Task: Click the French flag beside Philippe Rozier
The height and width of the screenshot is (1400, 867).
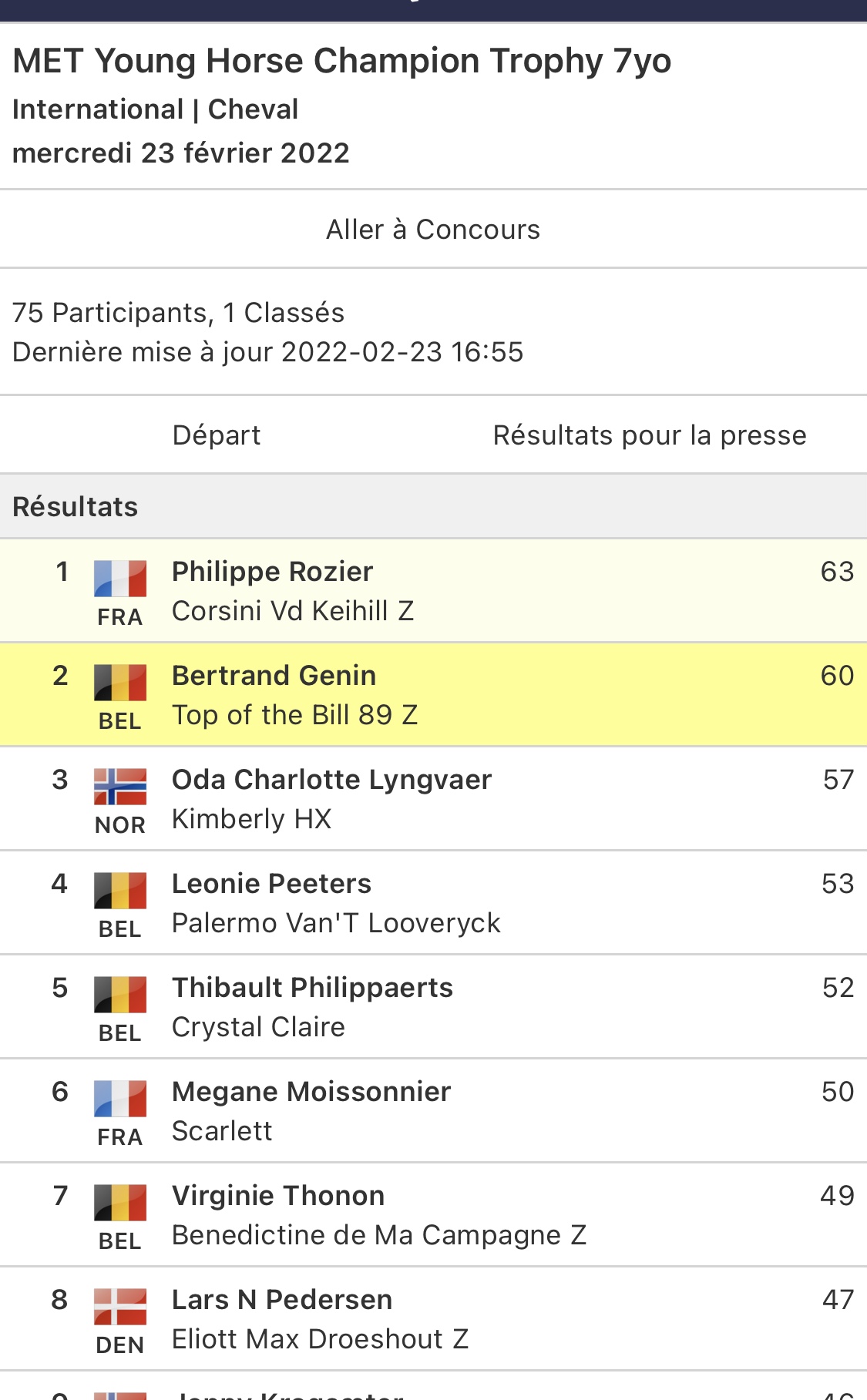Action: [120, 579]
